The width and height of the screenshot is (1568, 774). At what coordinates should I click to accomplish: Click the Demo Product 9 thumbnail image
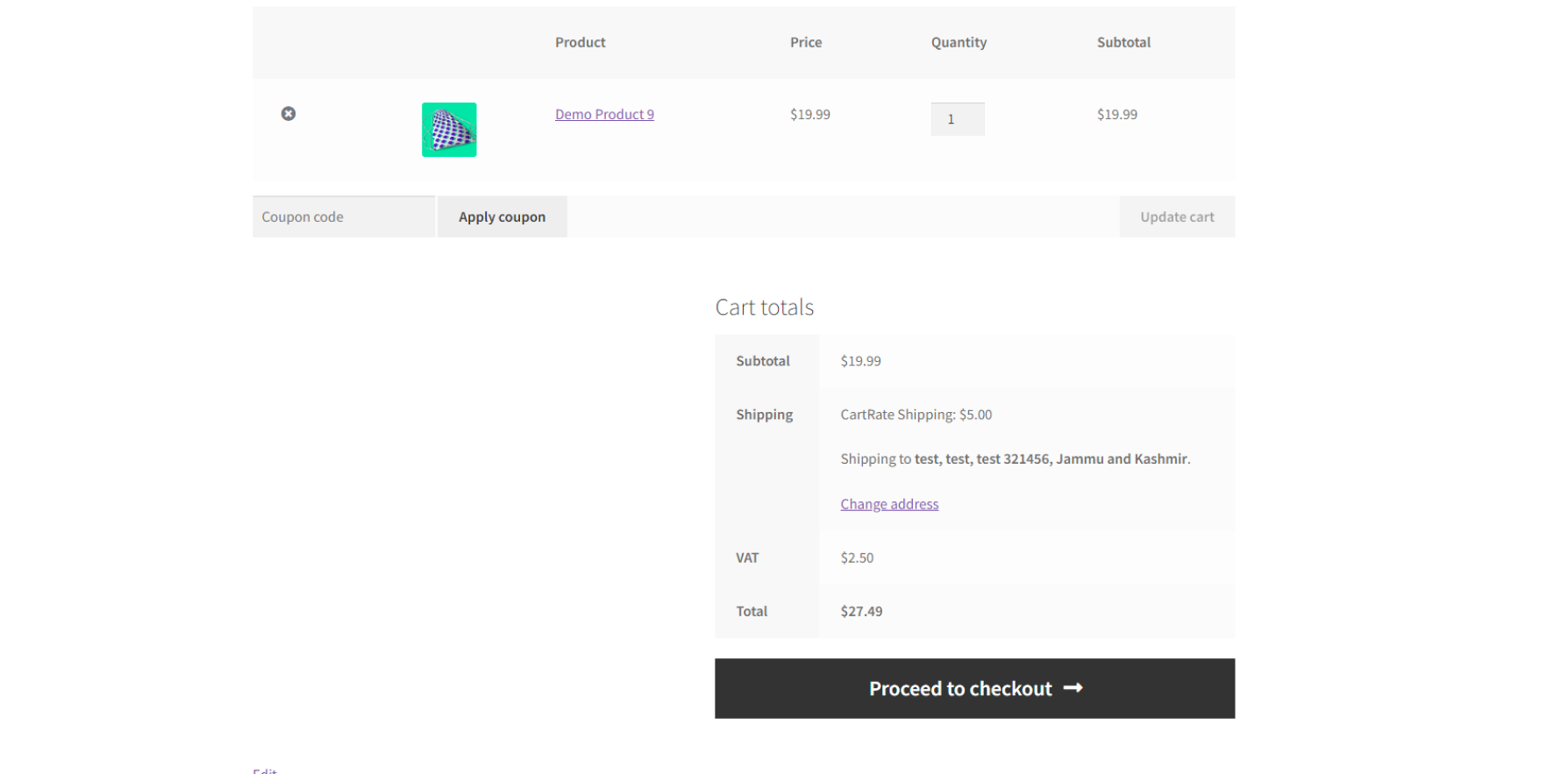click(449, 130)
